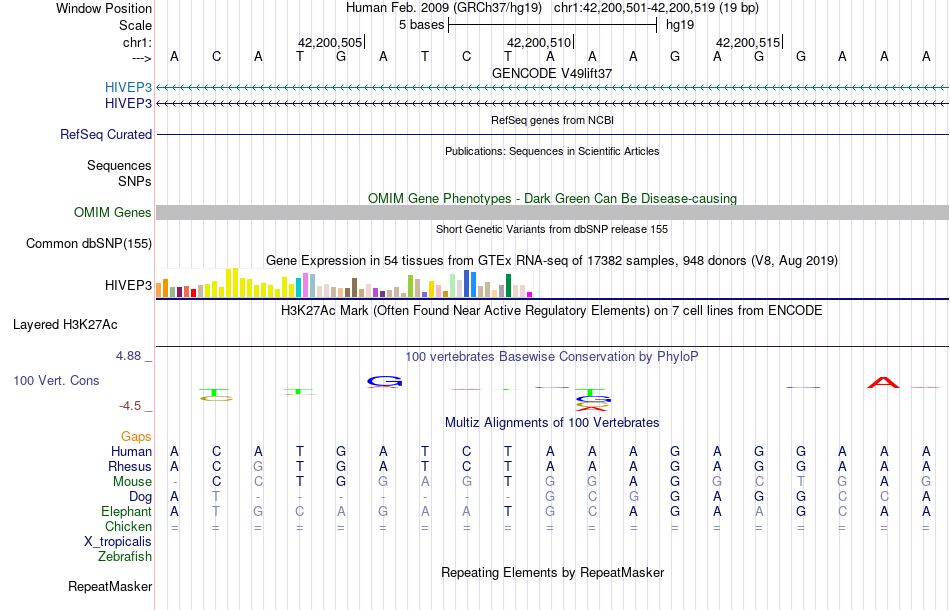Click the -4.5 PhyloP lower scale value
This screenshot has width=950, height=610.
[130, 406]
